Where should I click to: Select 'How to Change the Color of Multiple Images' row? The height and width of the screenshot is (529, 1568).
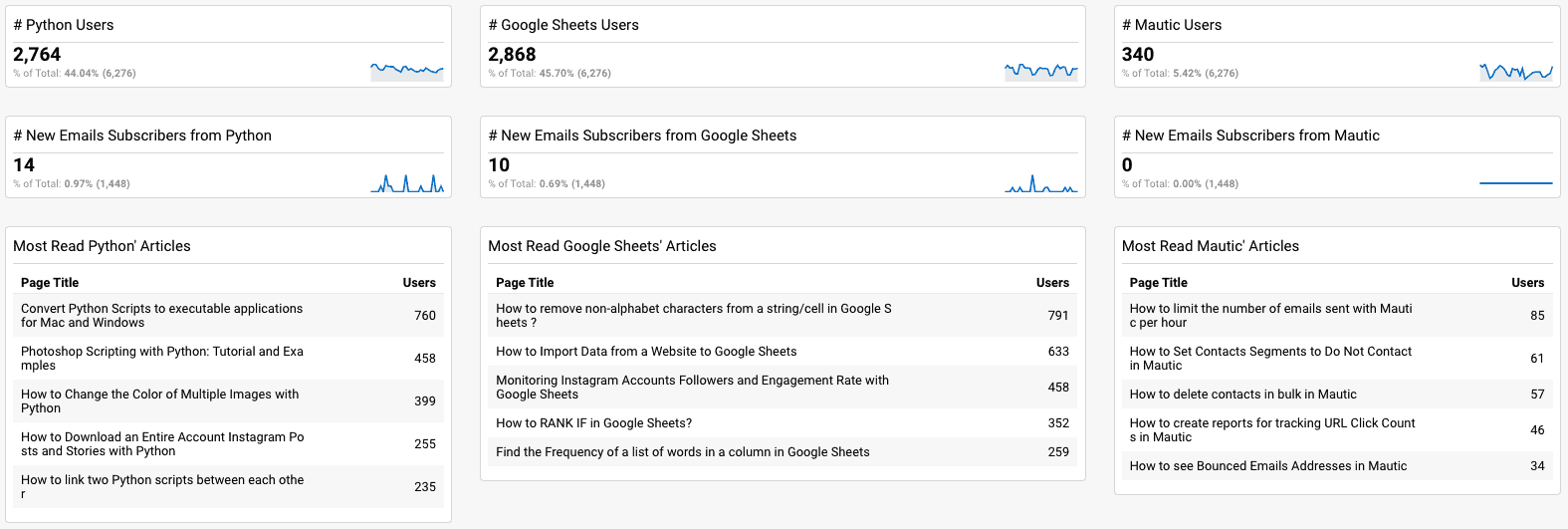[228, 401]
